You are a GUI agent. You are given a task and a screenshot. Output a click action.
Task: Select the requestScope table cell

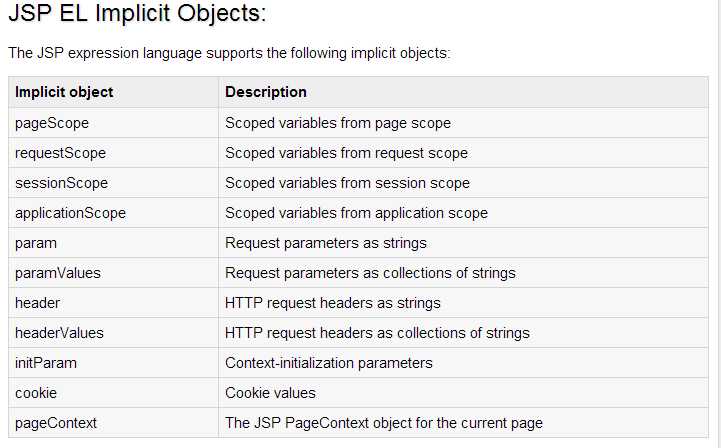coord(60,153)
